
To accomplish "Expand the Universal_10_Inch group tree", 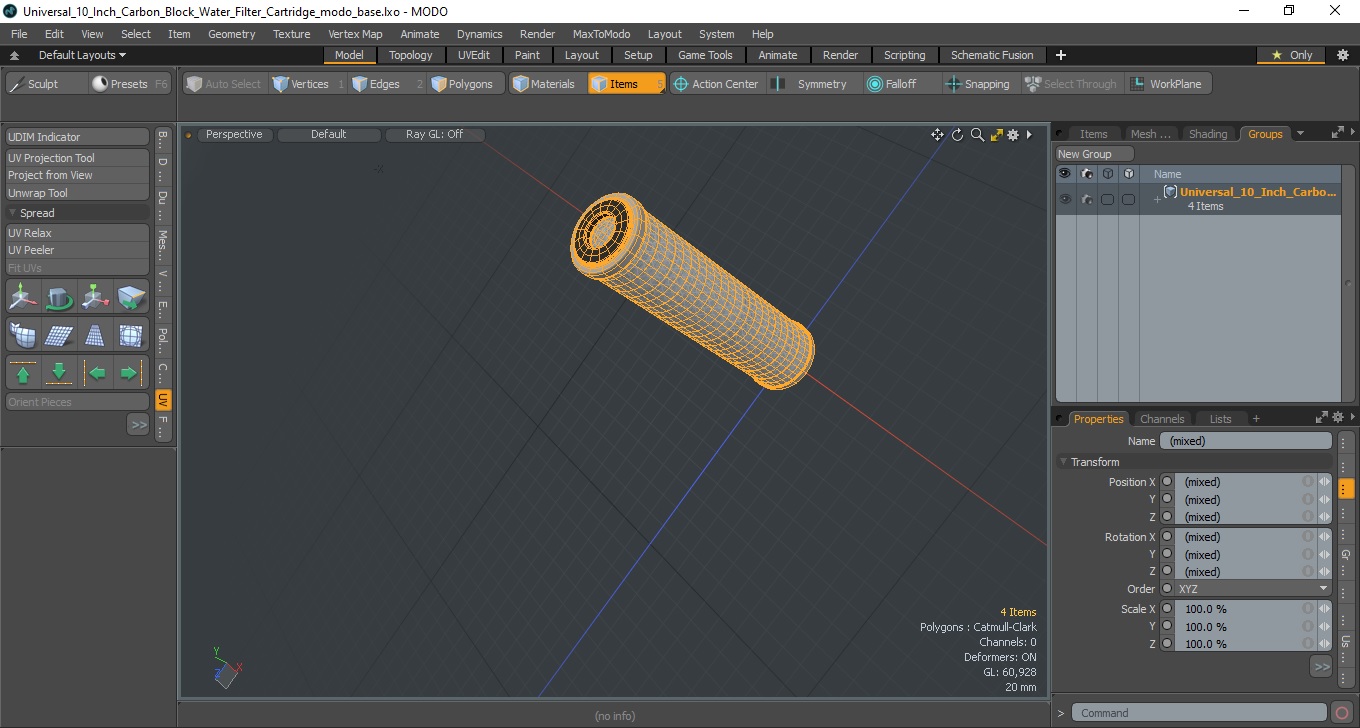I will 1157,199.
